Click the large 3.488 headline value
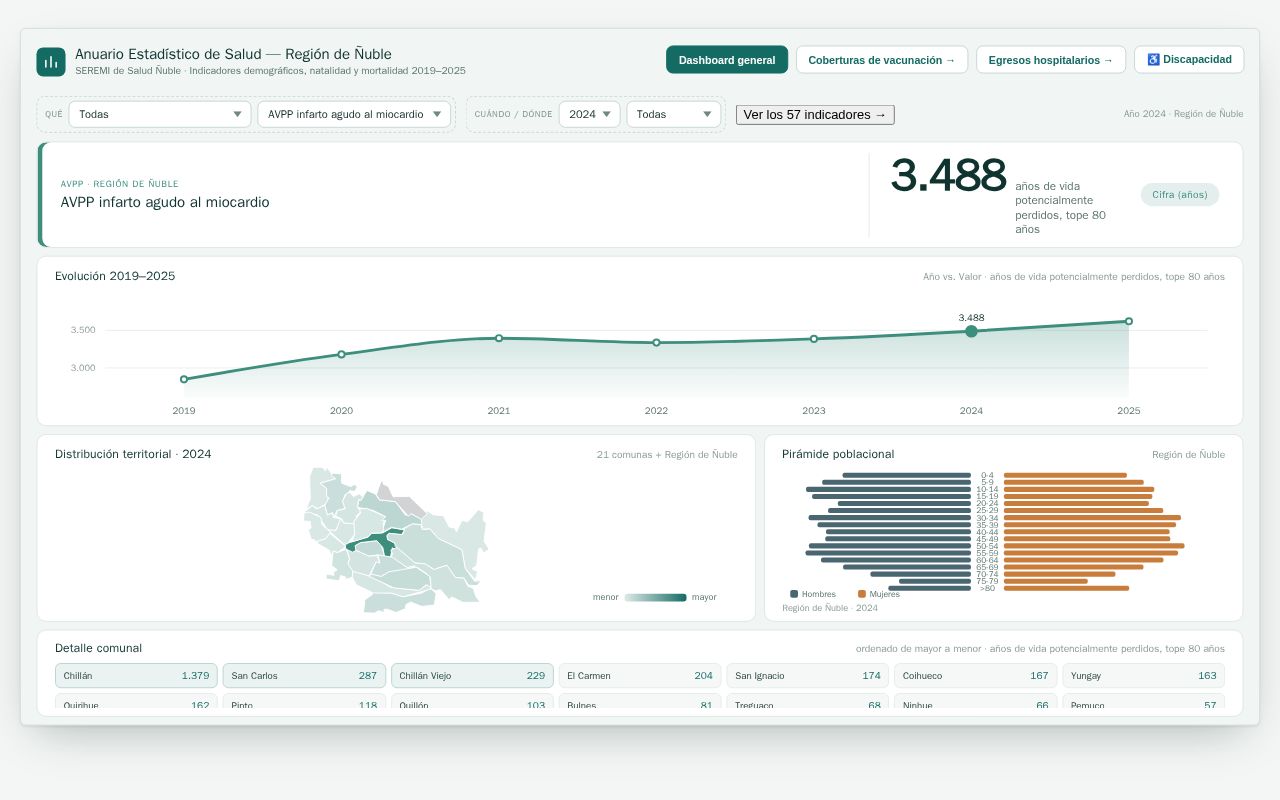Screen dimensions: 1280x800 point(948,176)
